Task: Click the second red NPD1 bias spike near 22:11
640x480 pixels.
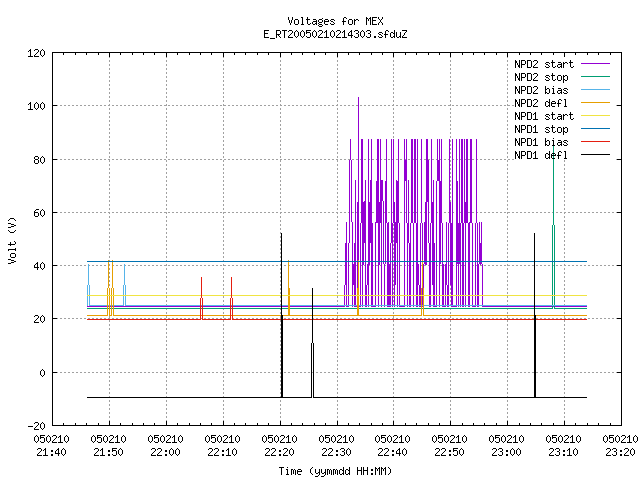Action: pos(231,298)
